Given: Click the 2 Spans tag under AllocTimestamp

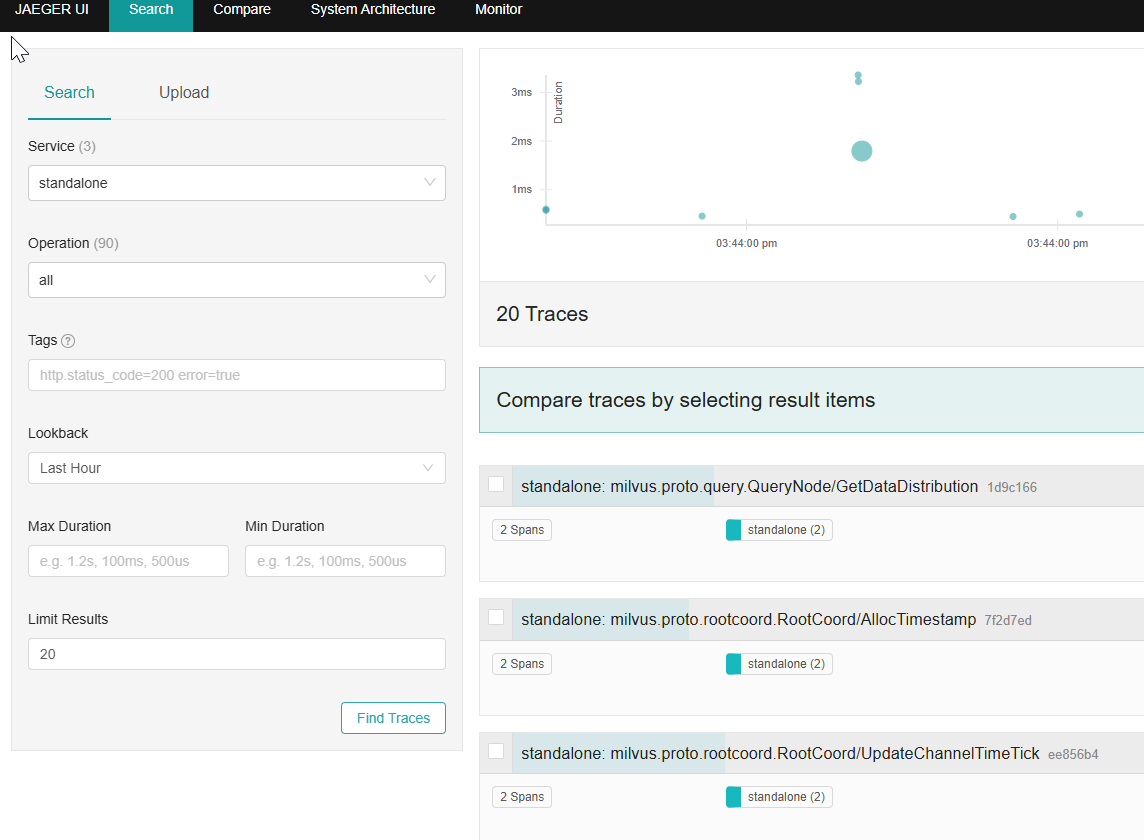Looking at the screenshot, I should [522, 664].
